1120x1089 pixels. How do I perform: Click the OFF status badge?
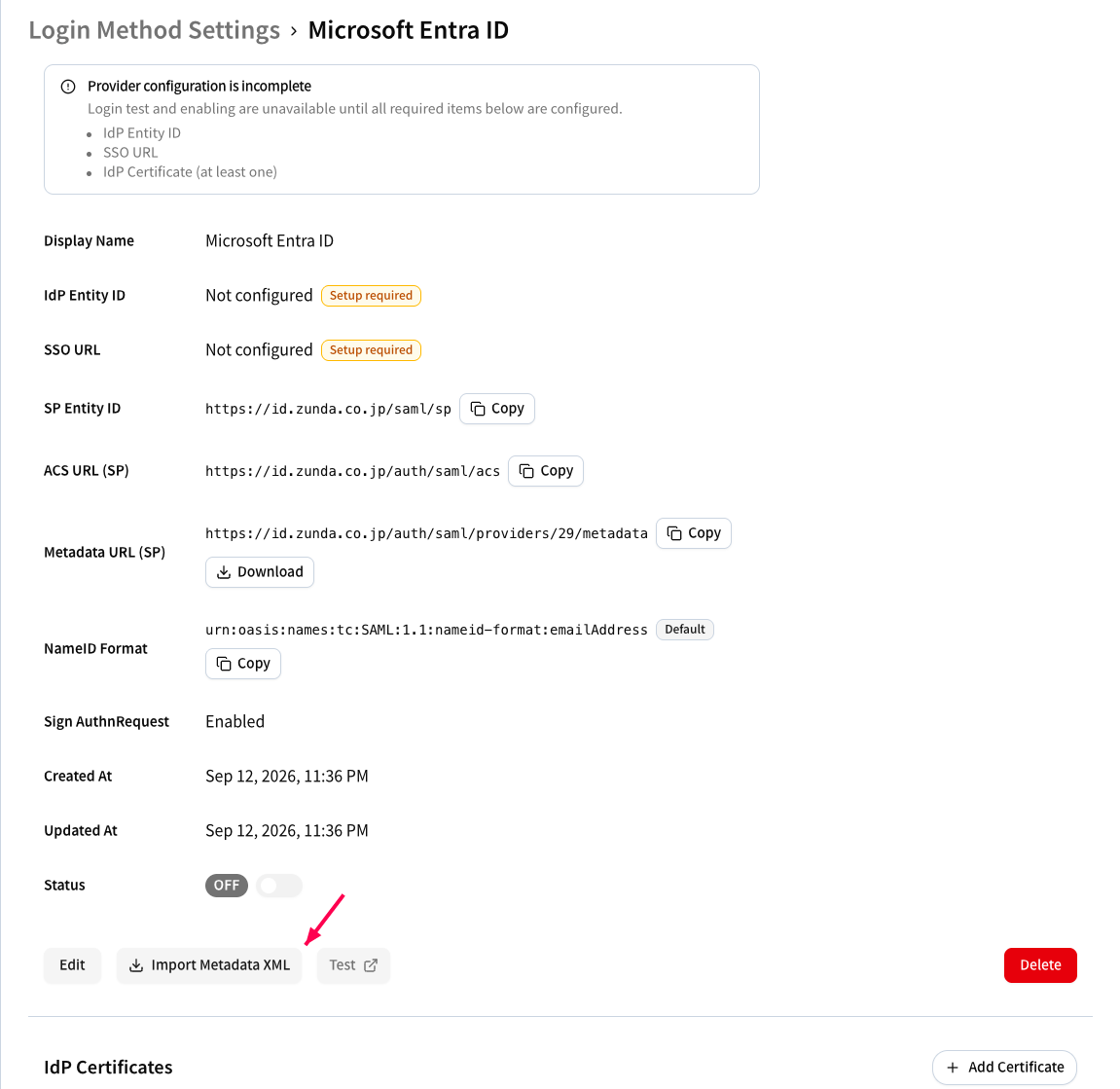pyautogui.click(x=227, y=886)
